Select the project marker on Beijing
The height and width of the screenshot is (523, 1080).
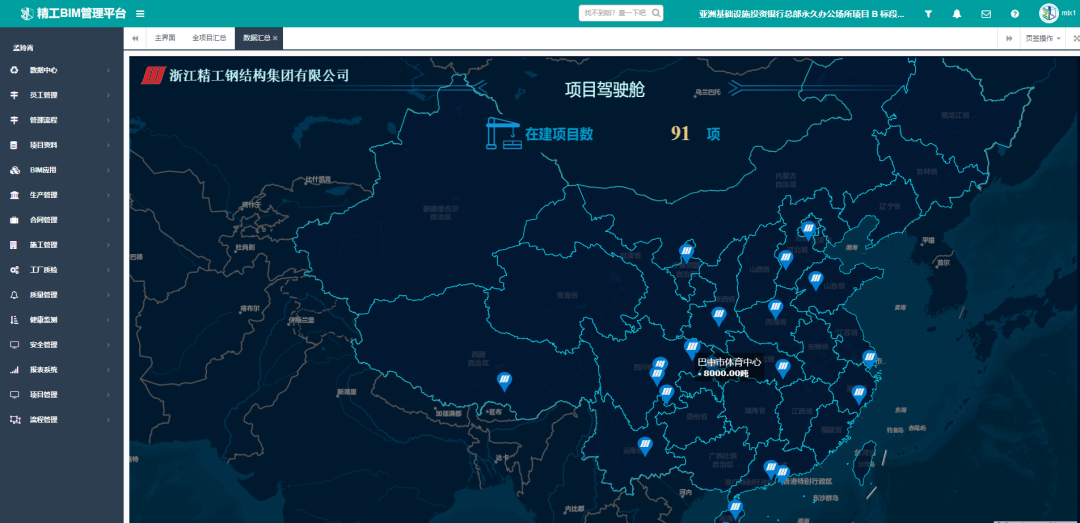coord(809,229)
